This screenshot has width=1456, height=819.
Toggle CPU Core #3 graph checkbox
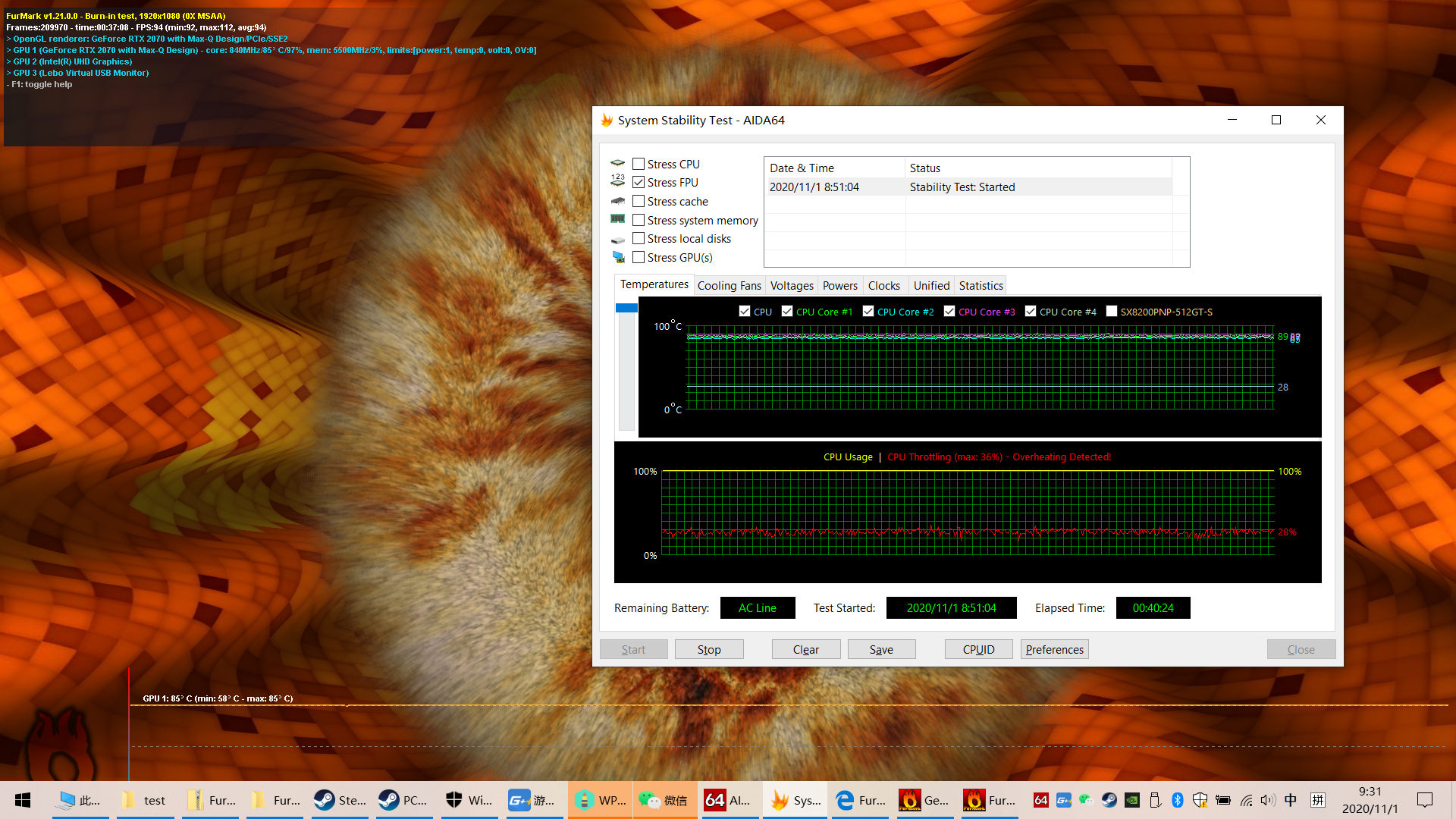[x=949, y=311]
